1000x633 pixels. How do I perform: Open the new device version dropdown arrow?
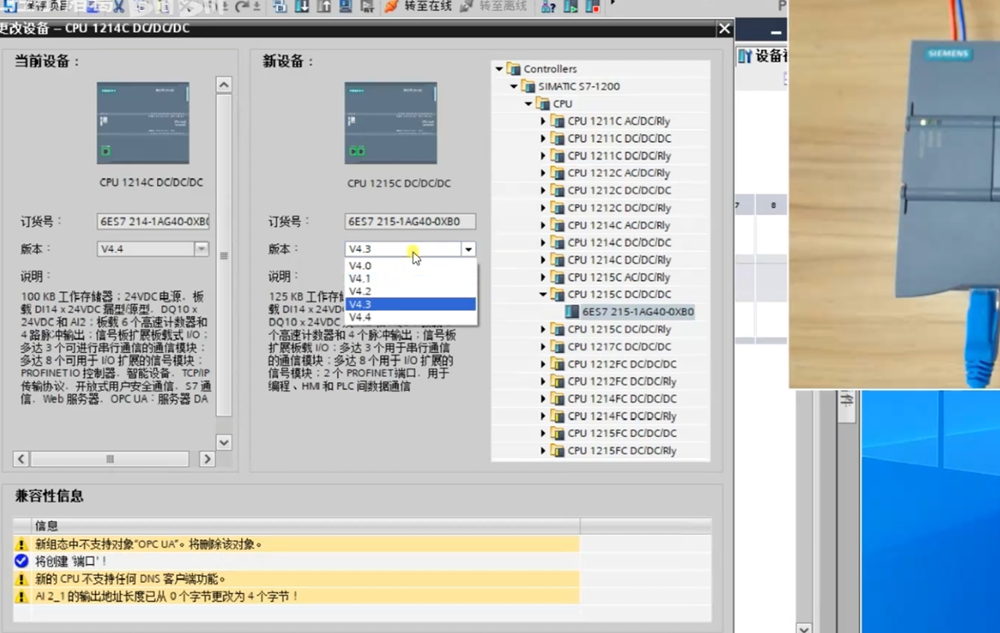coord(468,249)
